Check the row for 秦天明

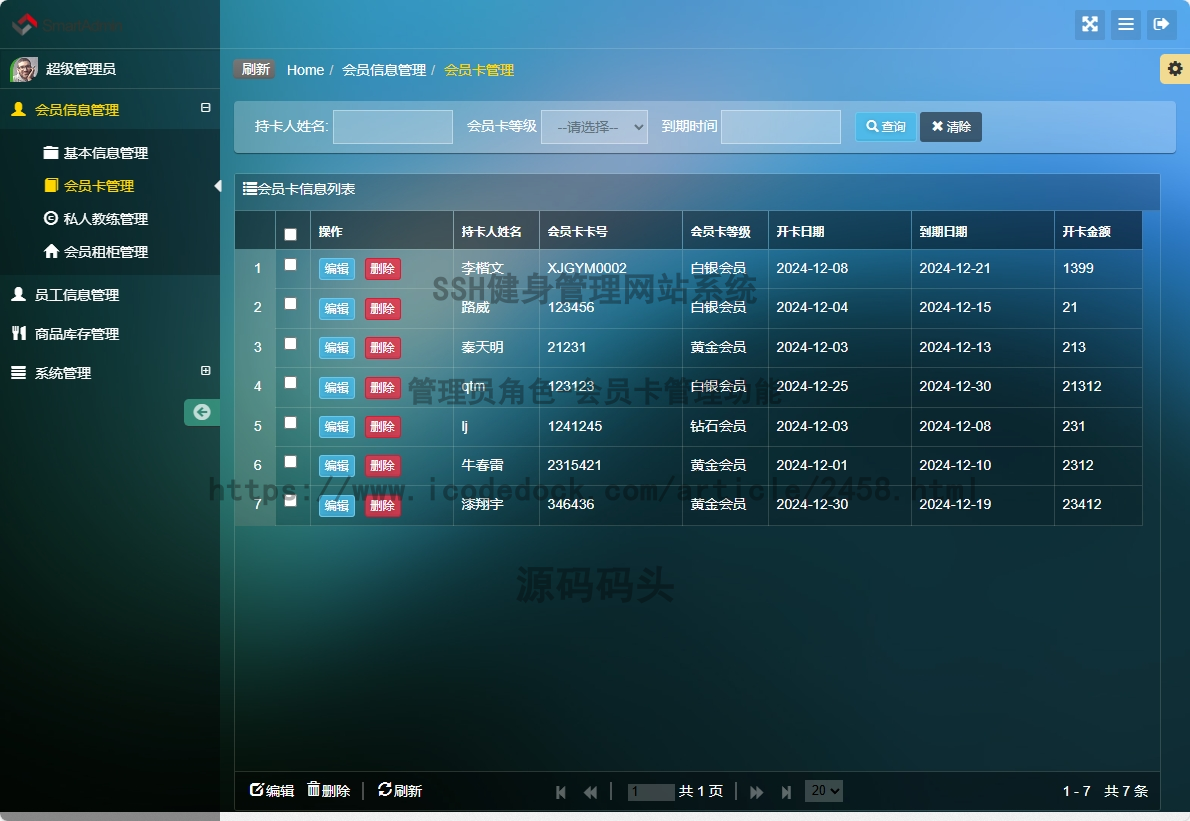coord(290,344)
